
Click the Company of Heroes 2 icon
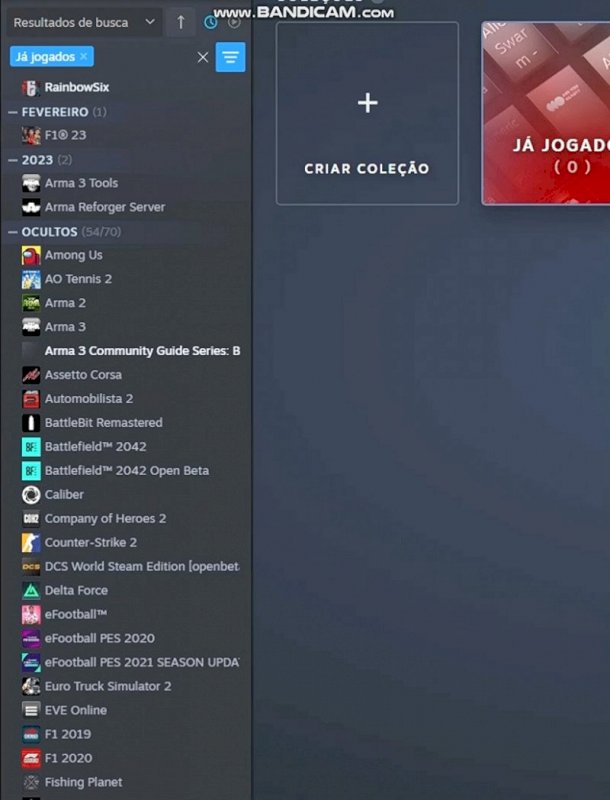coord(31,518)
